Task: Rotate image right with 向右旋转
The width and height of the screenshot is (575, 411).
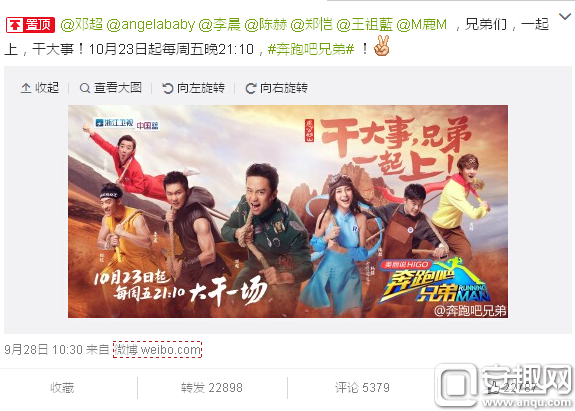Action: pos(276,88)
